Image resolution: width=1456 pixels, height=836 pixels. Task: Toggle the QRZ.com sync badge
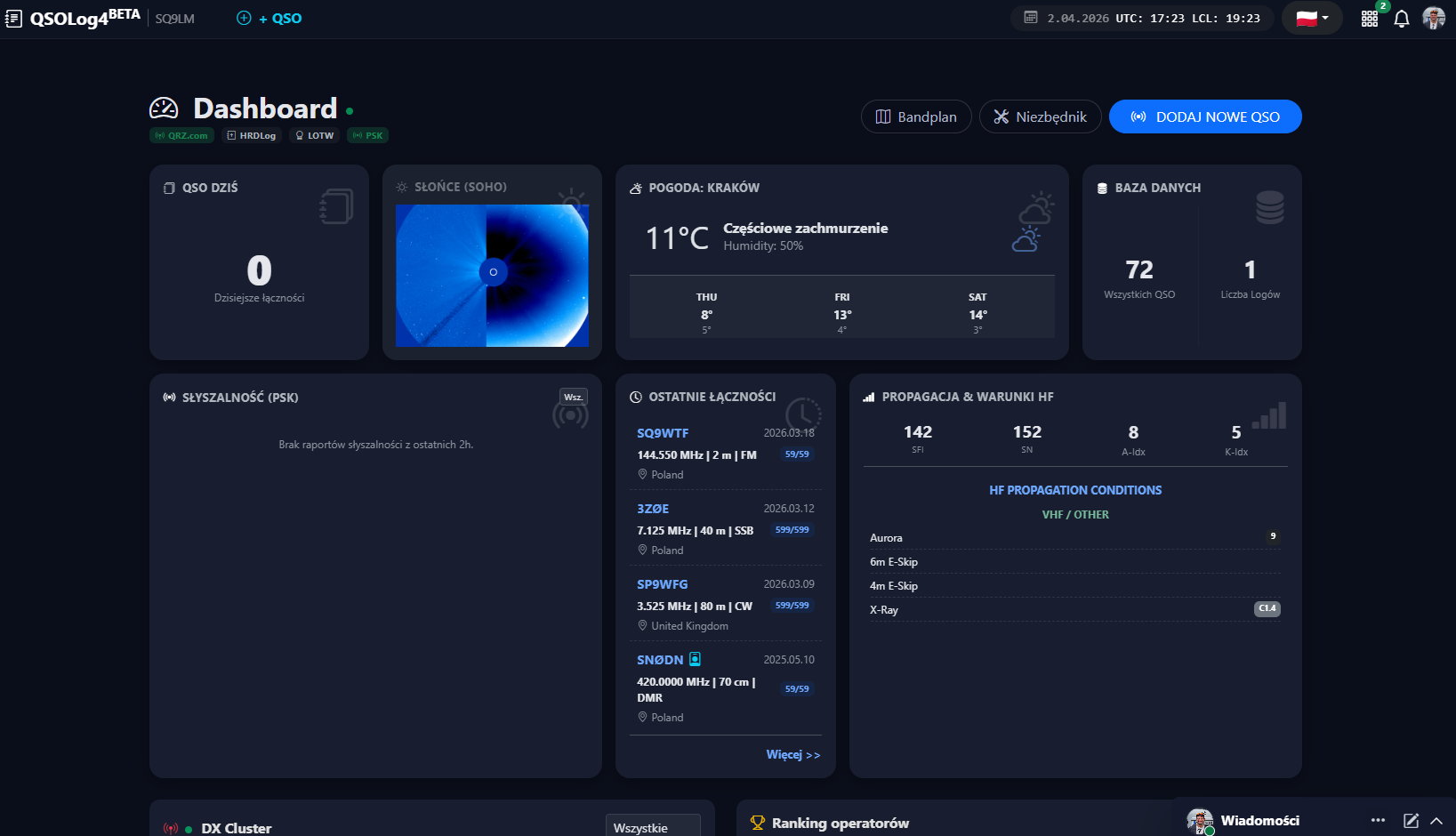(182, 136)
